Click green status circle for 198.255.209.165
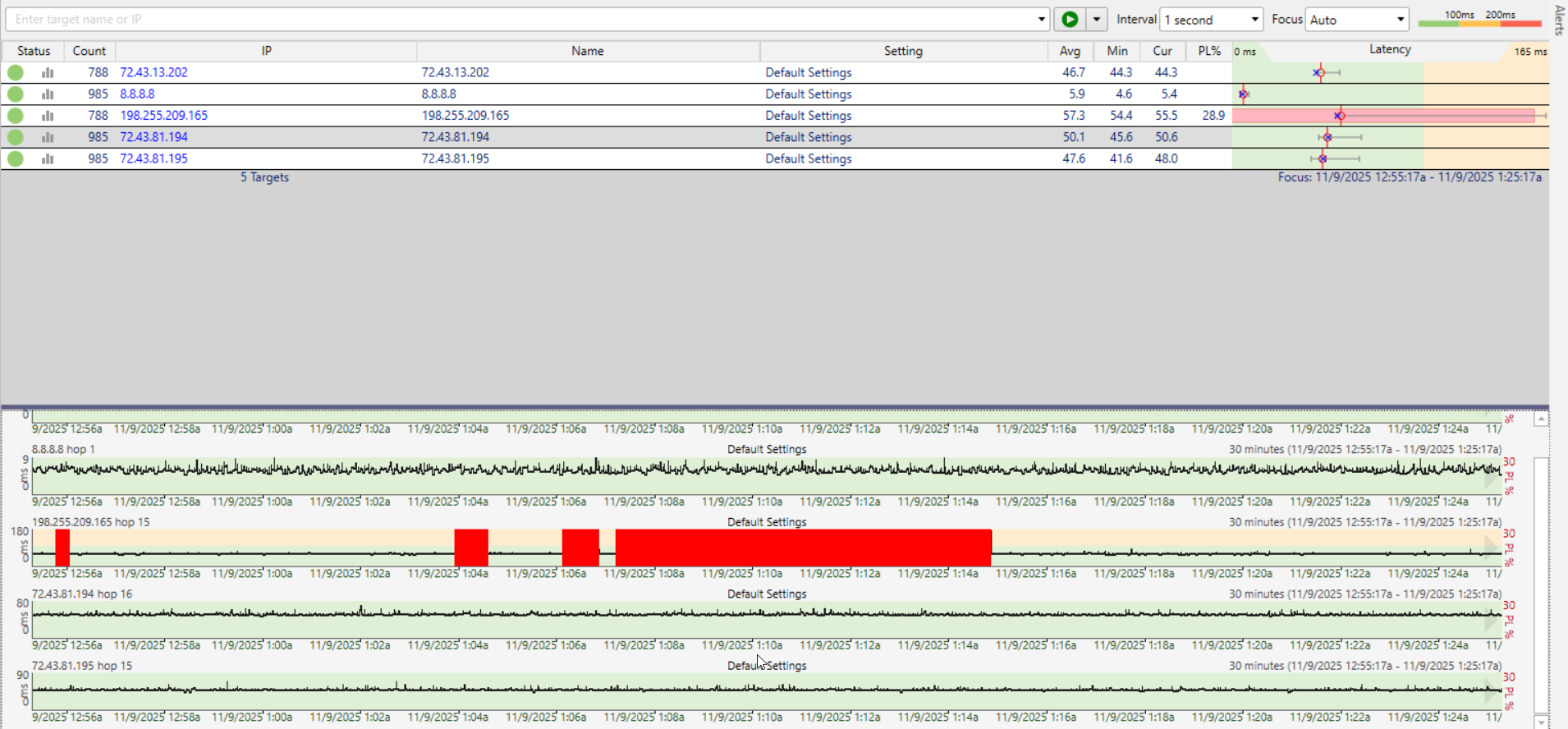The image size is (1568, 729). coord(16,116)
